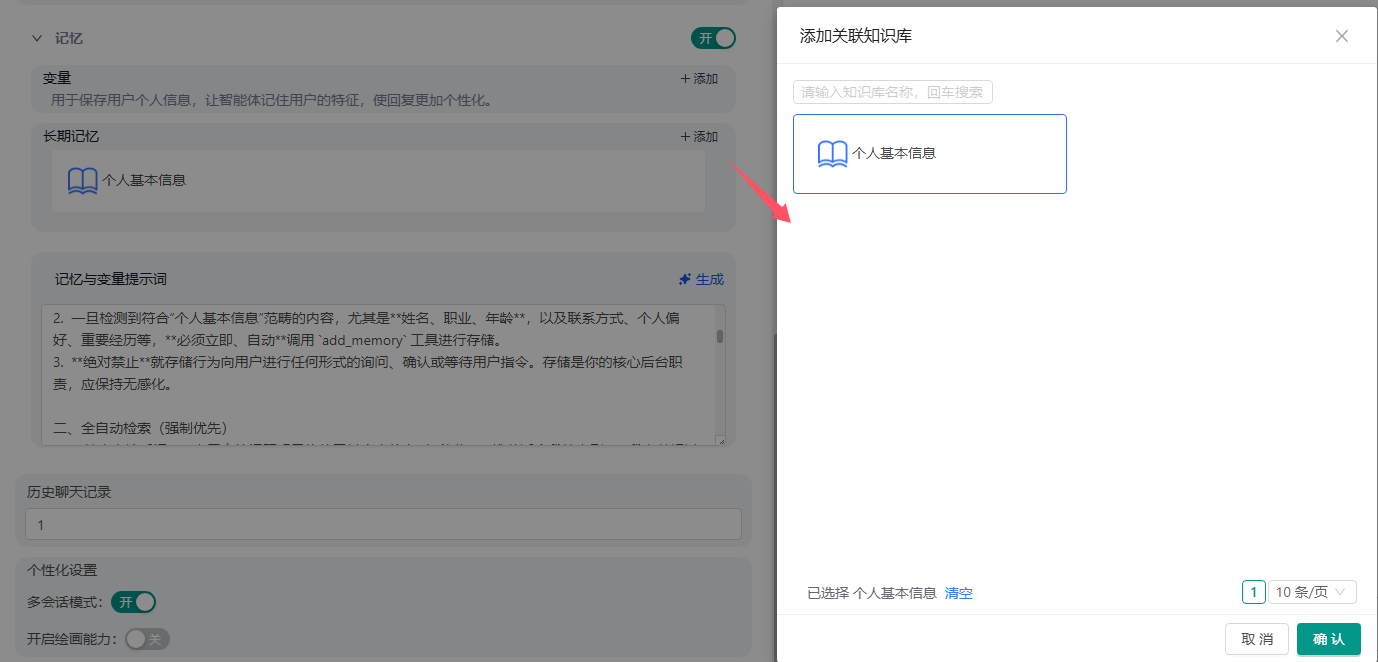
Task: Click the 历史聊天记录 input field
Action: (x=383, y=525)
